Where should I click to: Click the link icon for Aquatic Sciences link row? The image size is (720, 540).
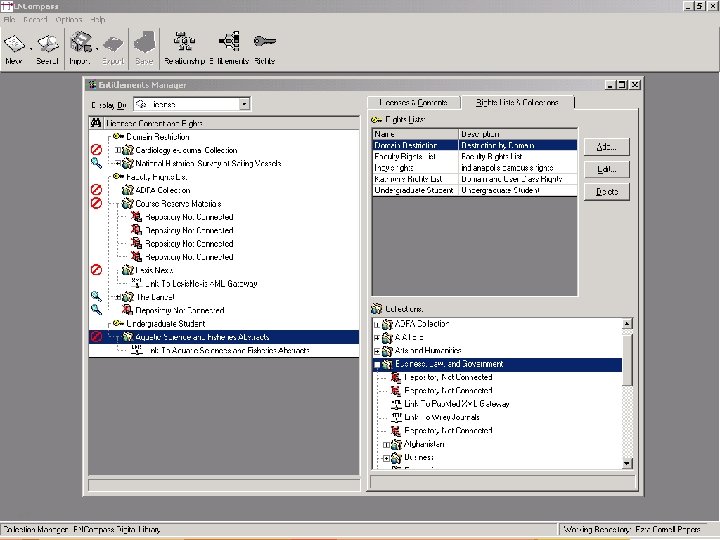137,350
